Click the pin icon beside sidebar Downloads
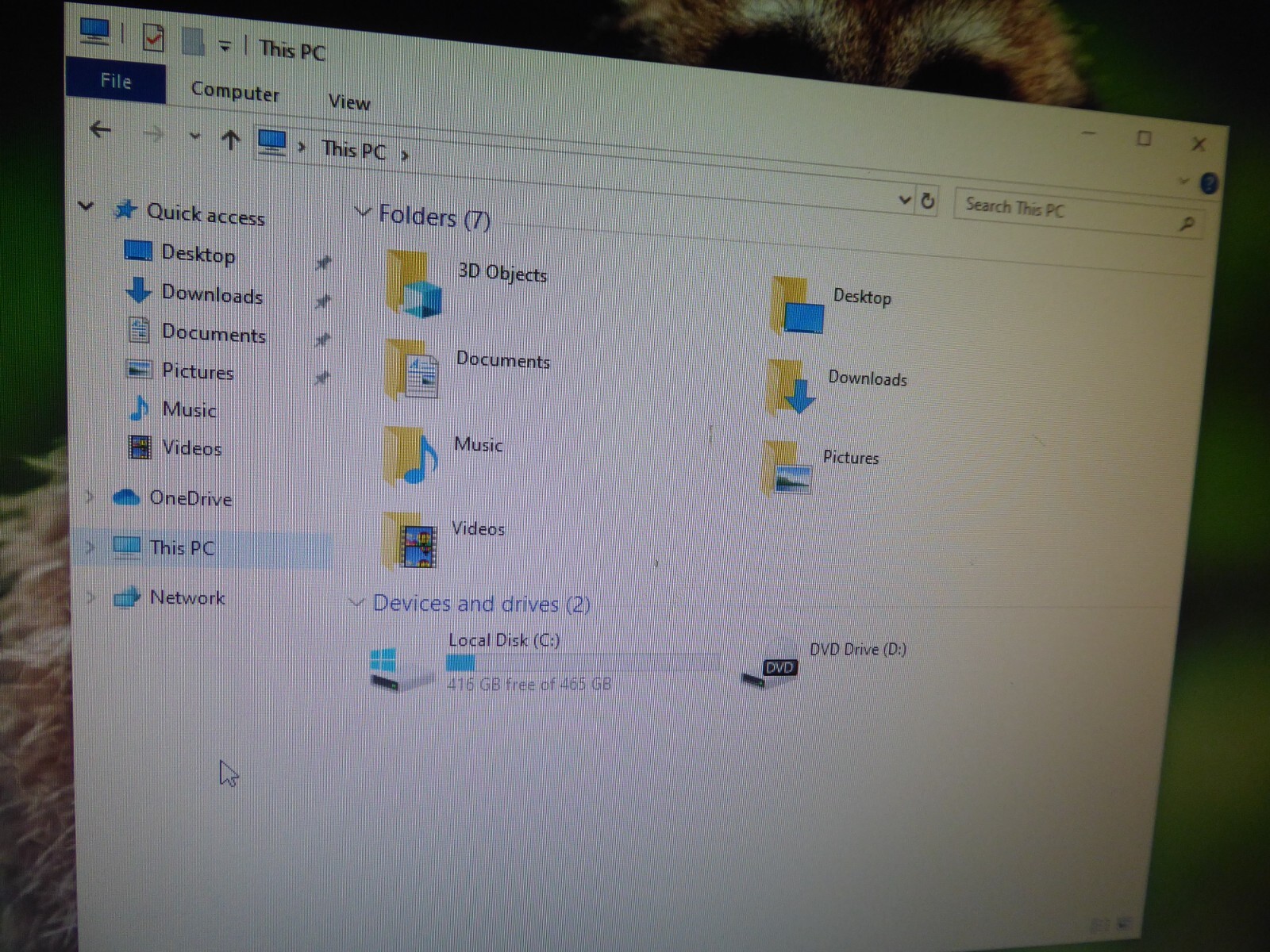 click(322, 301)
